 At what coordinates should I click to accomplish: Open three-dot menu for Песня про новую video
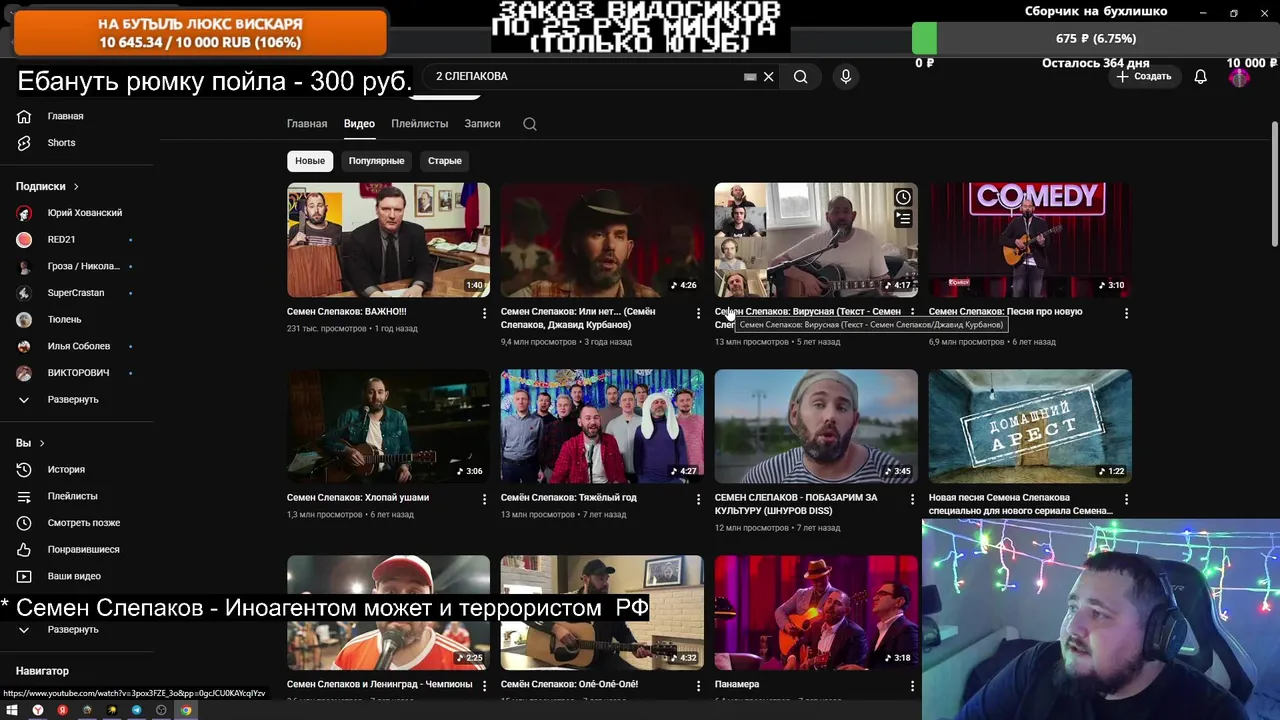click(x=1126, y=314)
